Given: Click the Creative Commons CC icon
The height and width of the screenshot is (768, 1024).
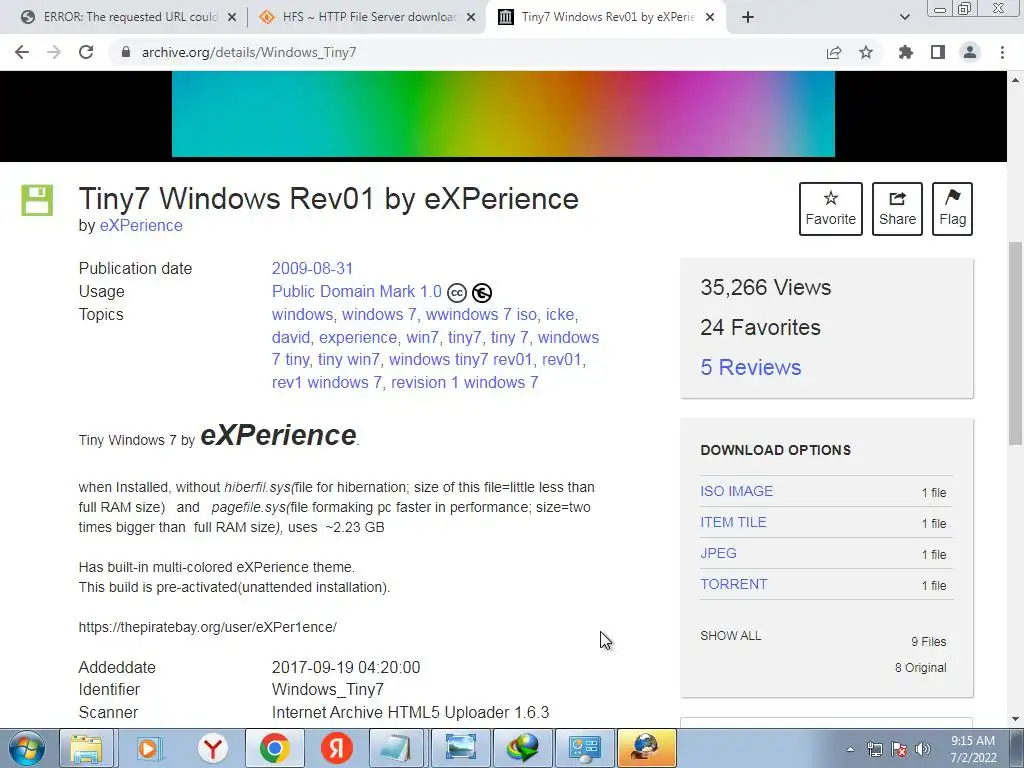Looking at the screenshot, I should (457, 293).
